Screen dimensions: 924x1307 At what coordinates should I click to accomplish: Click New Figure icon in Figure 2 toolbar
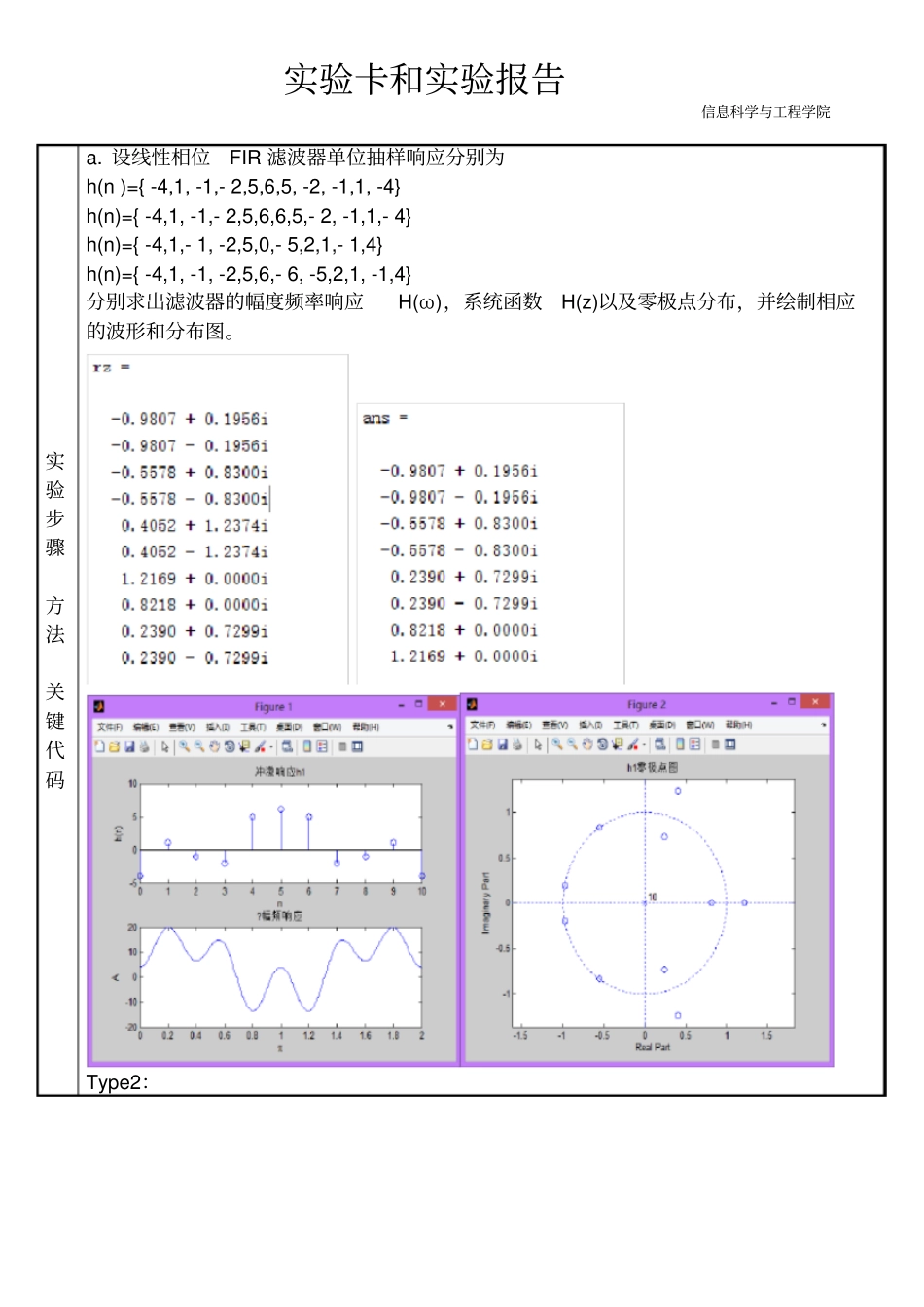472,744
